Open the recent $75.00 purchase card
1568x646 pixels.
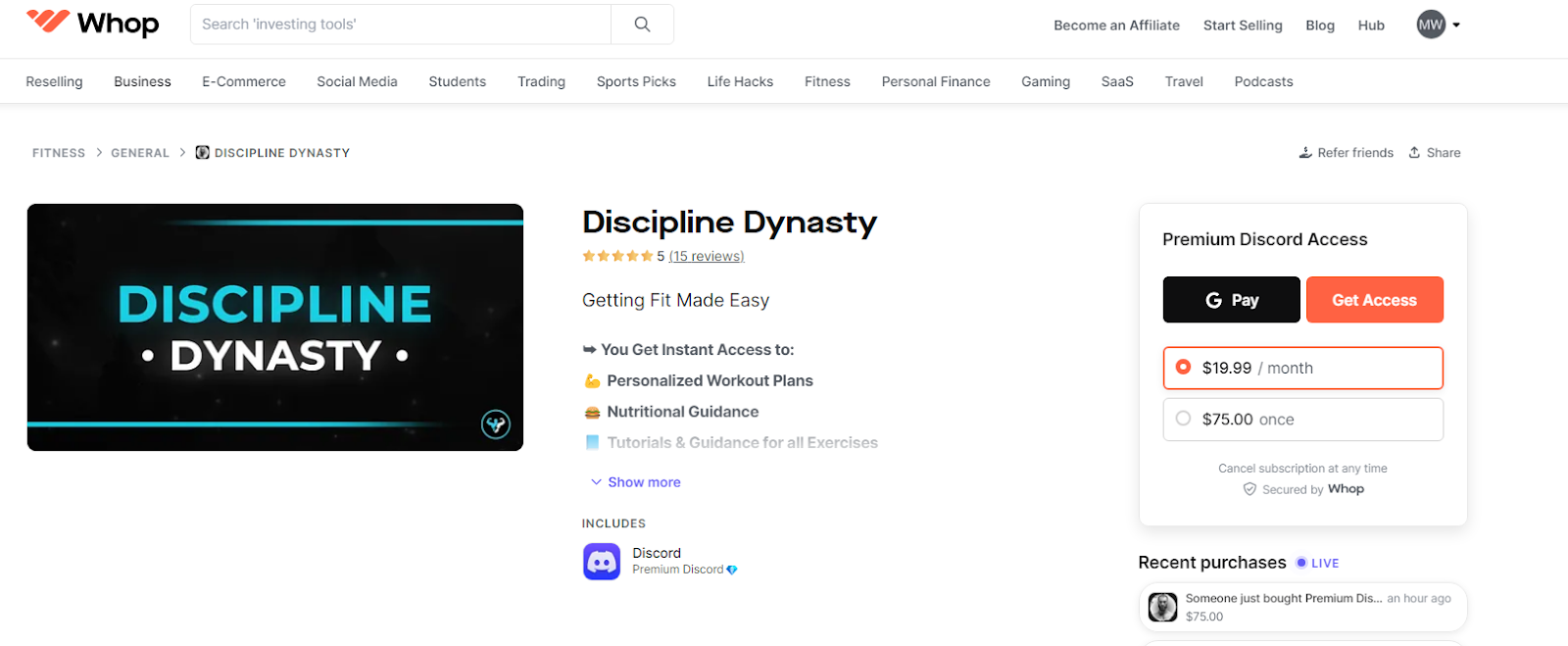(1303, 607)
